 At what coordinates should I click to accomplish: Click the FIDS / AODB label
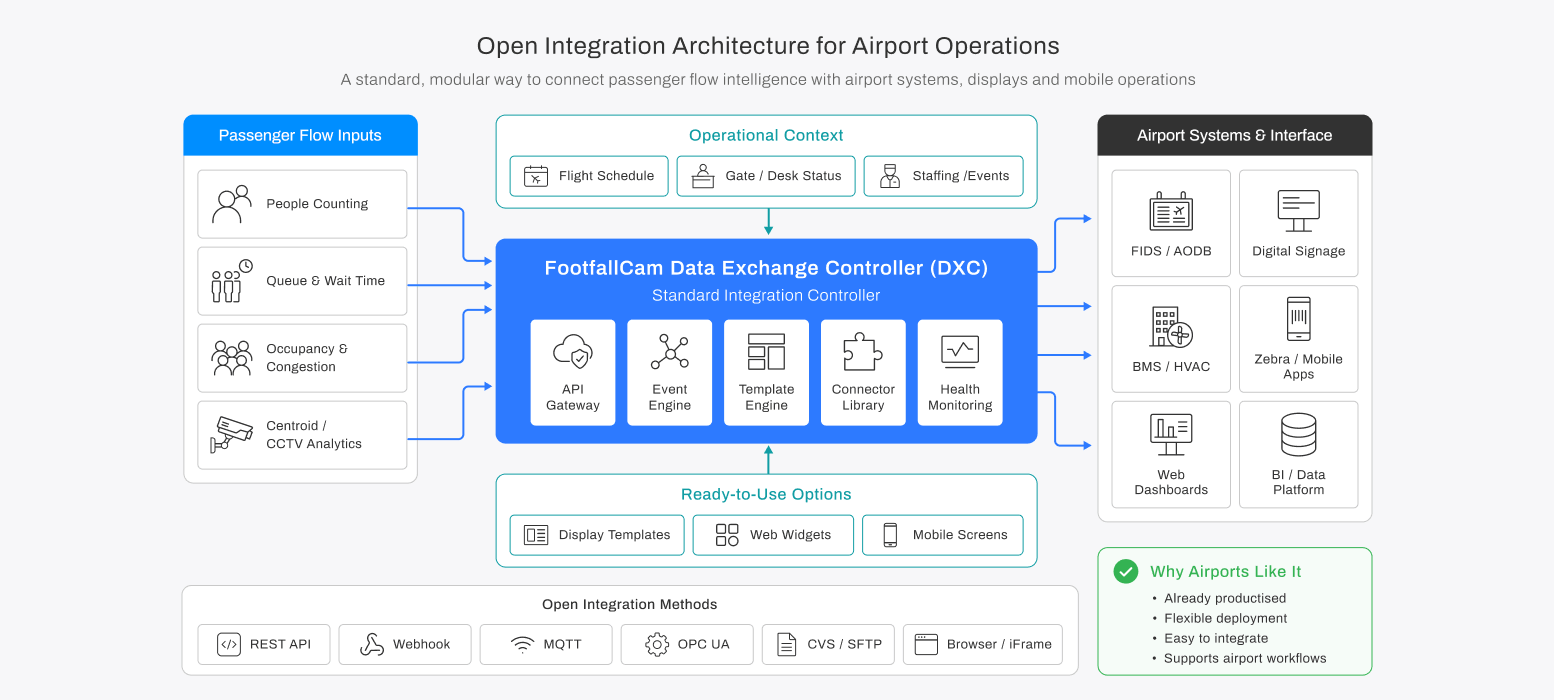coord(1171,251)
